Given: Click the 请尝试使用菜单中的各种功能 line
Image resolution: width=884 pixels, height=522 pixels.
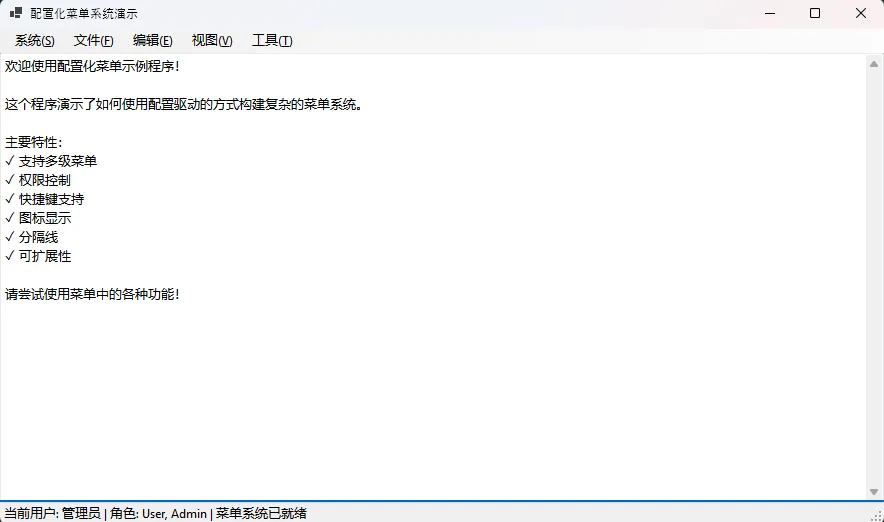Looking at the screenshot, I should (92, 294).
